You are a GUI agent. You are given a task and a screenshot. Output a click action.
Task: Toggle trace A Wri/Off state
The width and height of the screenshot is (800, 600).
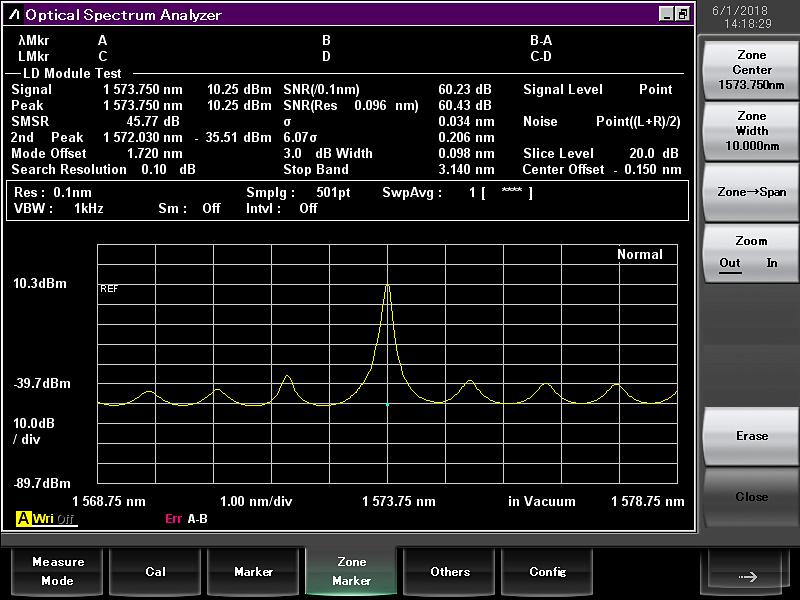(54, 518)
